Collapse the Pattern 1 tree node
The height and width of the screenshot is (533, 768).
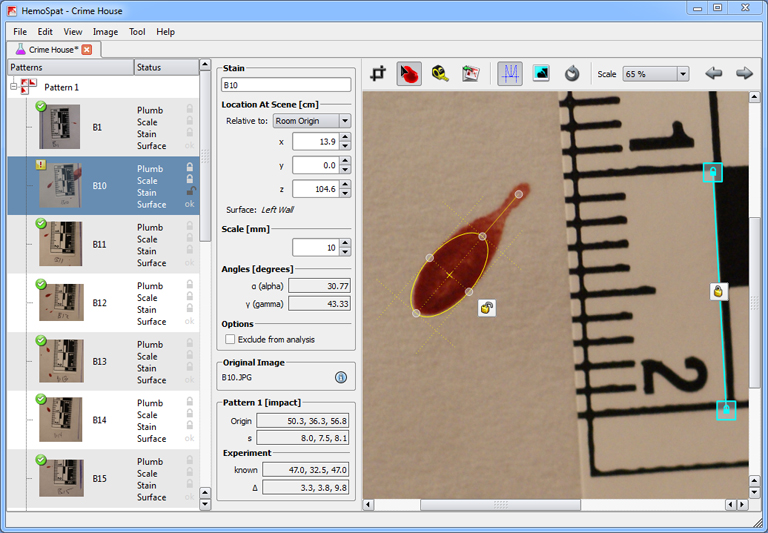pos(15,87)
